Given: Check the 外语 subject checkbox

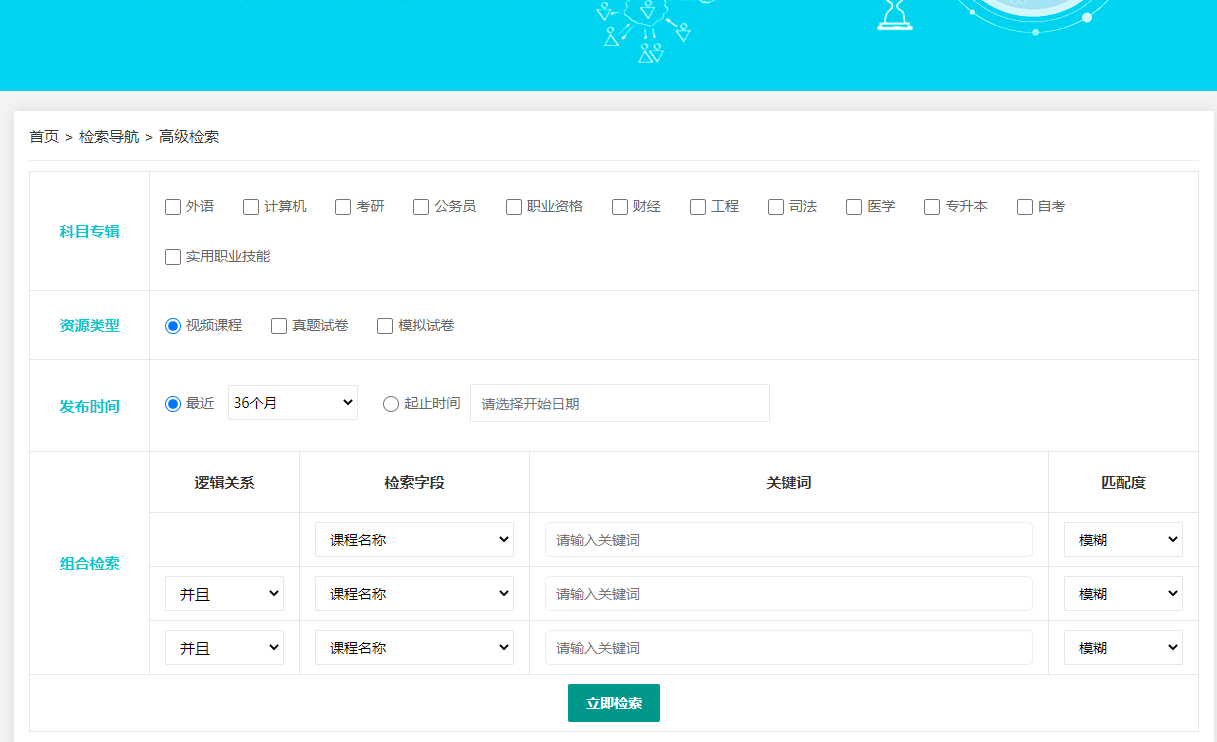Looking at the screenshot, I should click(x=173, y=207).
